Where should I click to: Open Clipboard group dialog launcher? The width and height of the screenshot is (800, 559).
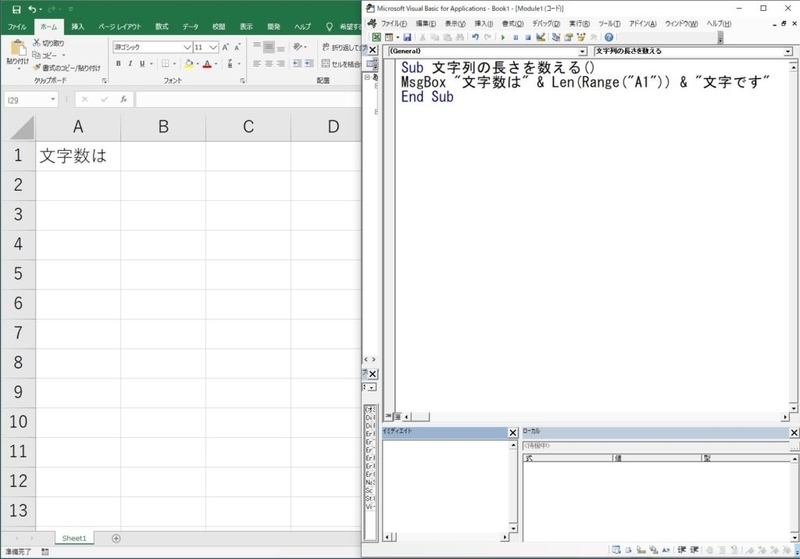[104, 81]
